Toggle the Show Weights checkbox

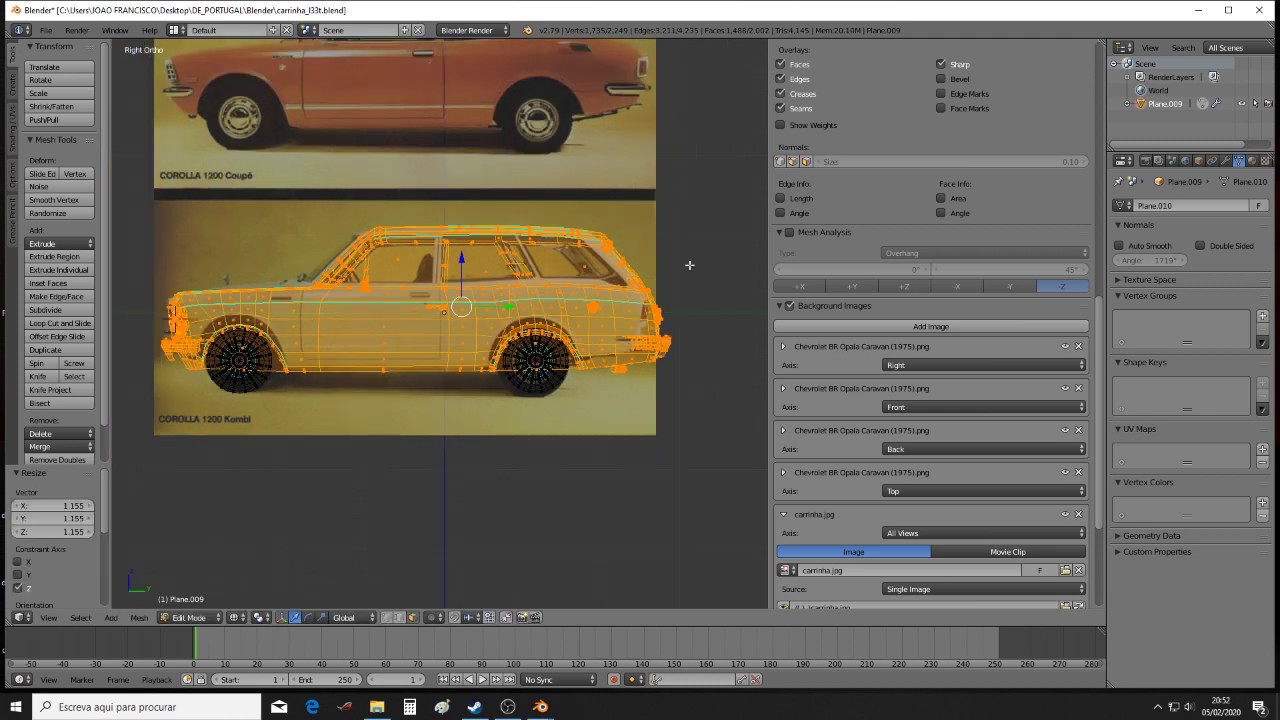(781, 125)
